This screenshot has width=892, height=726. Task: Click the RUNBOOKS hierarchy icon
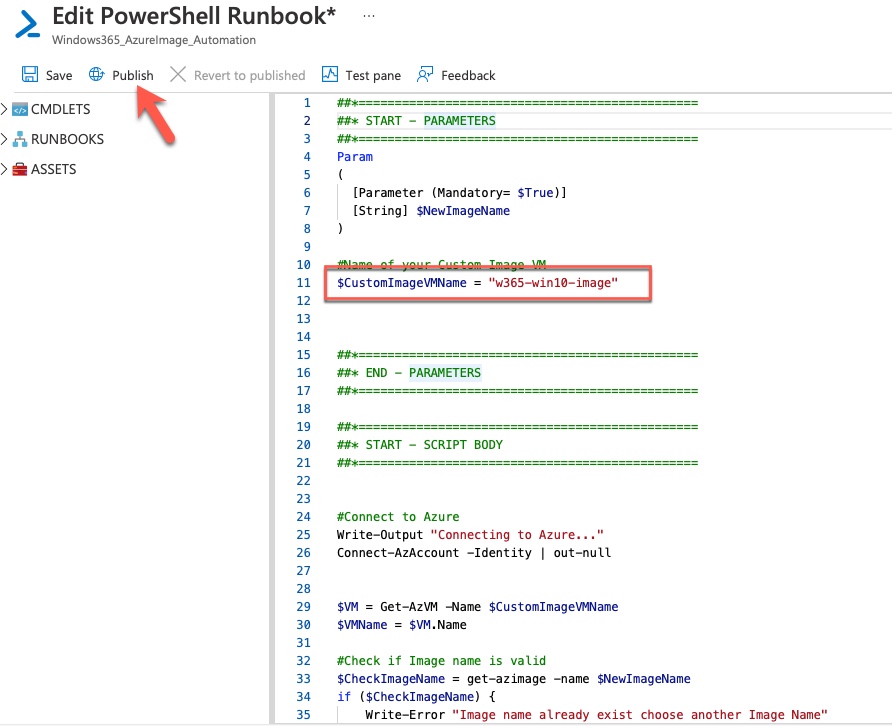pos(20,139)
